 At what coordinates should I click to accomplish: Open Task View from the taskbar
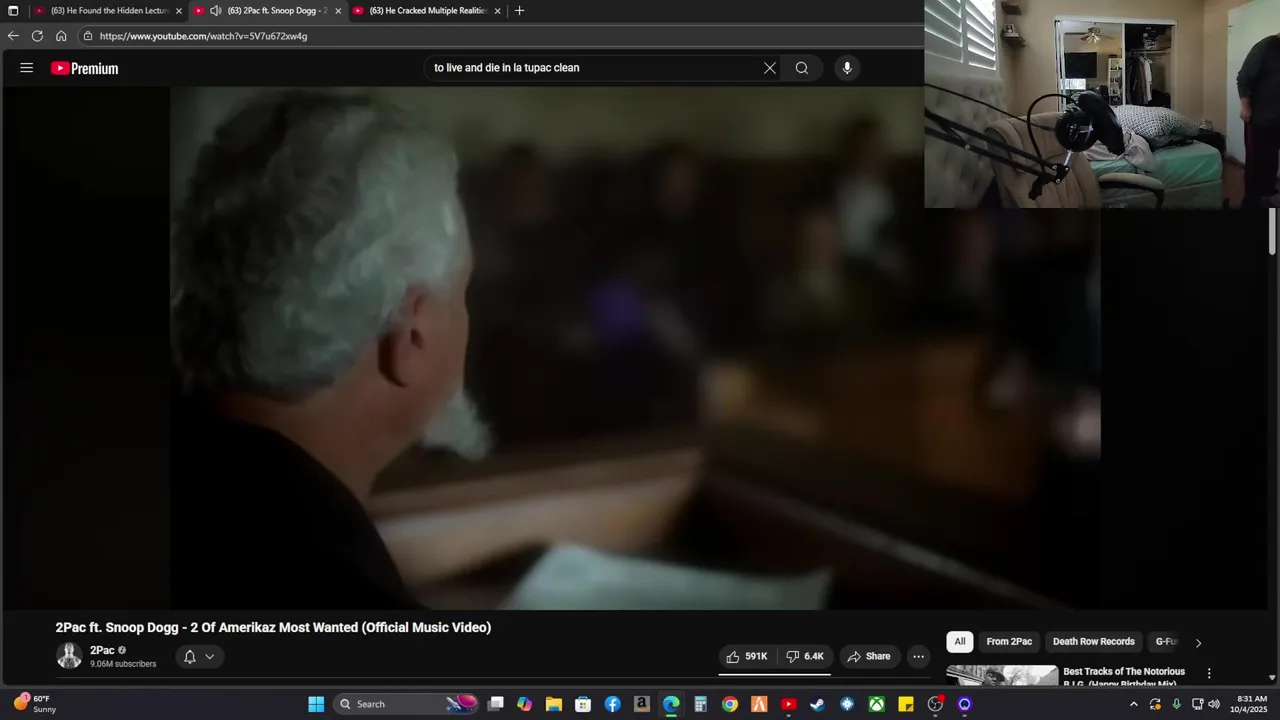(495, 704)
